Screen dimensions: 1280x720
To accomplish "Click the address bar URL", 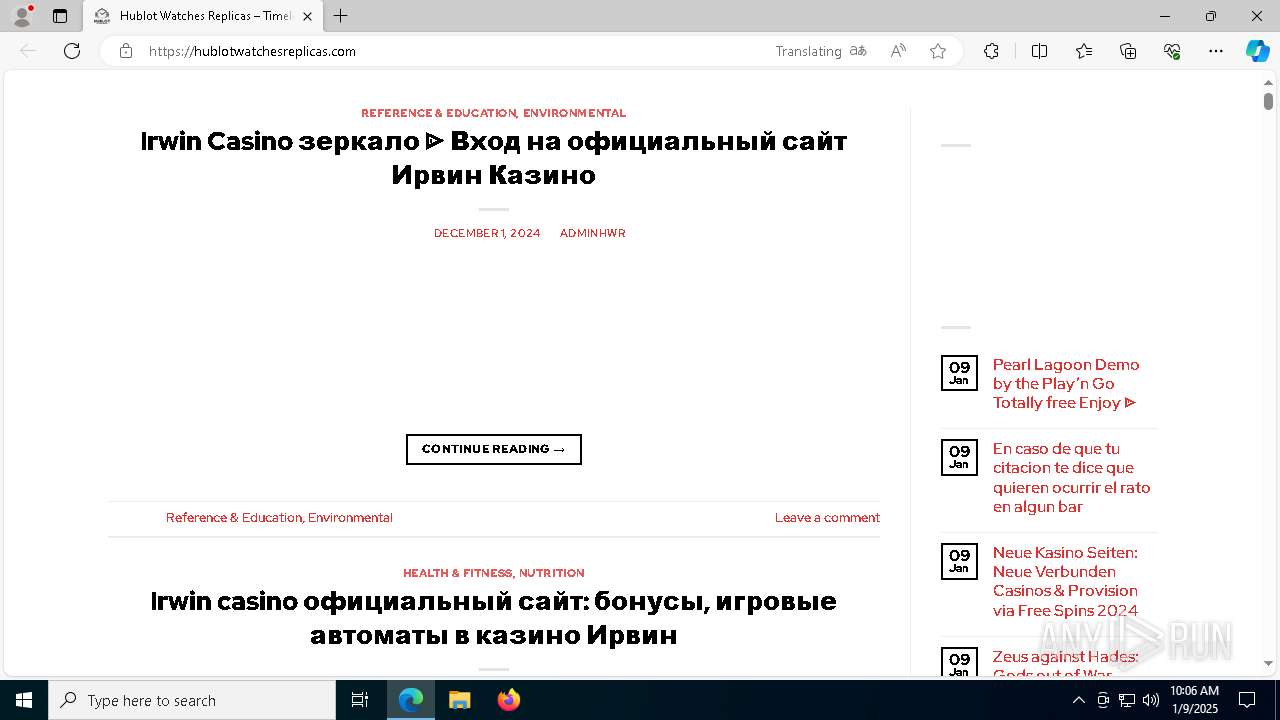I will (252, 51).
